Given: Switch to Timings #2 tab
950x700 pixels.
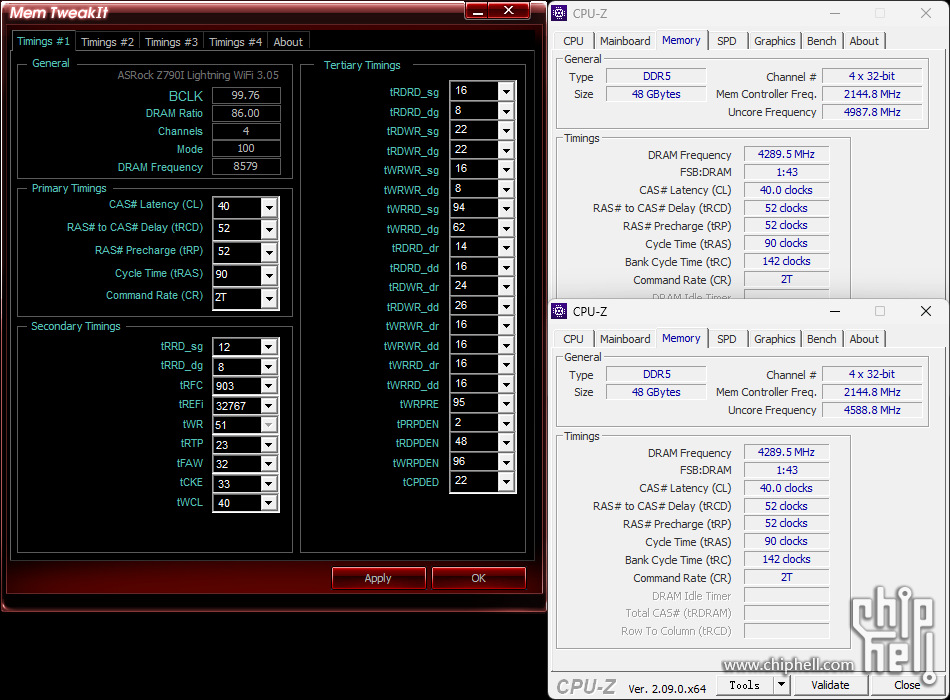Looking at the screenshot, I should coord(107,42).
